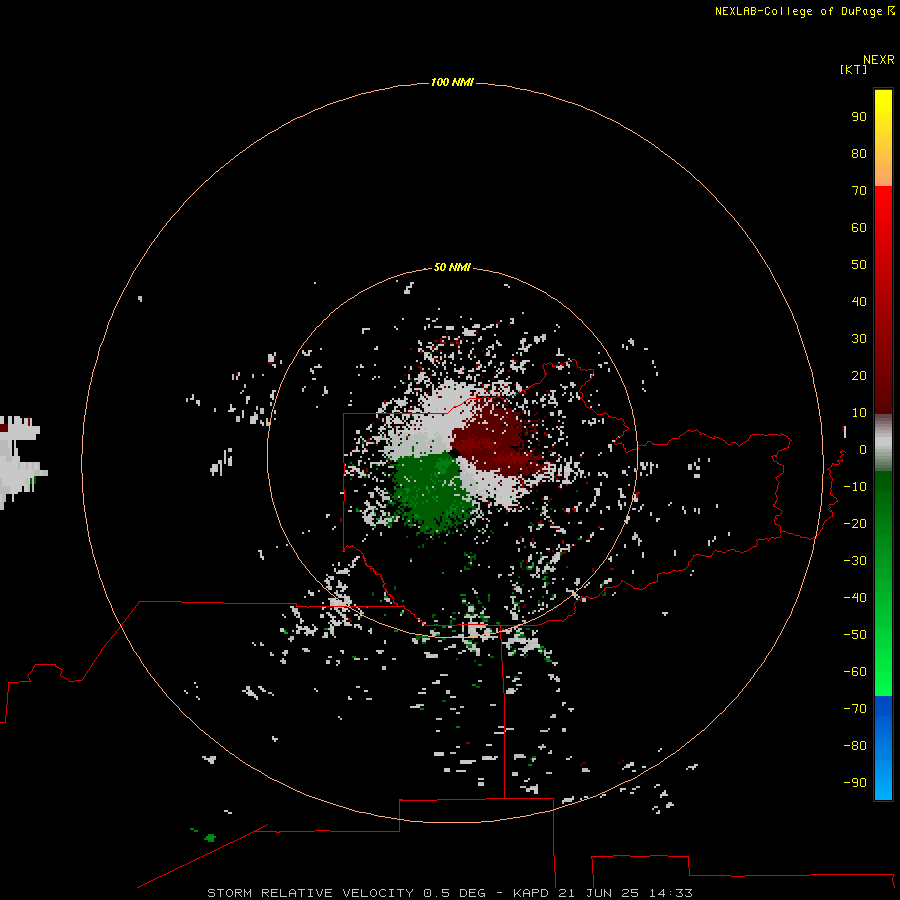Click the 10 value on the velocity scale
This screenshot has width=900, height=900.
(x=859, y=413)
